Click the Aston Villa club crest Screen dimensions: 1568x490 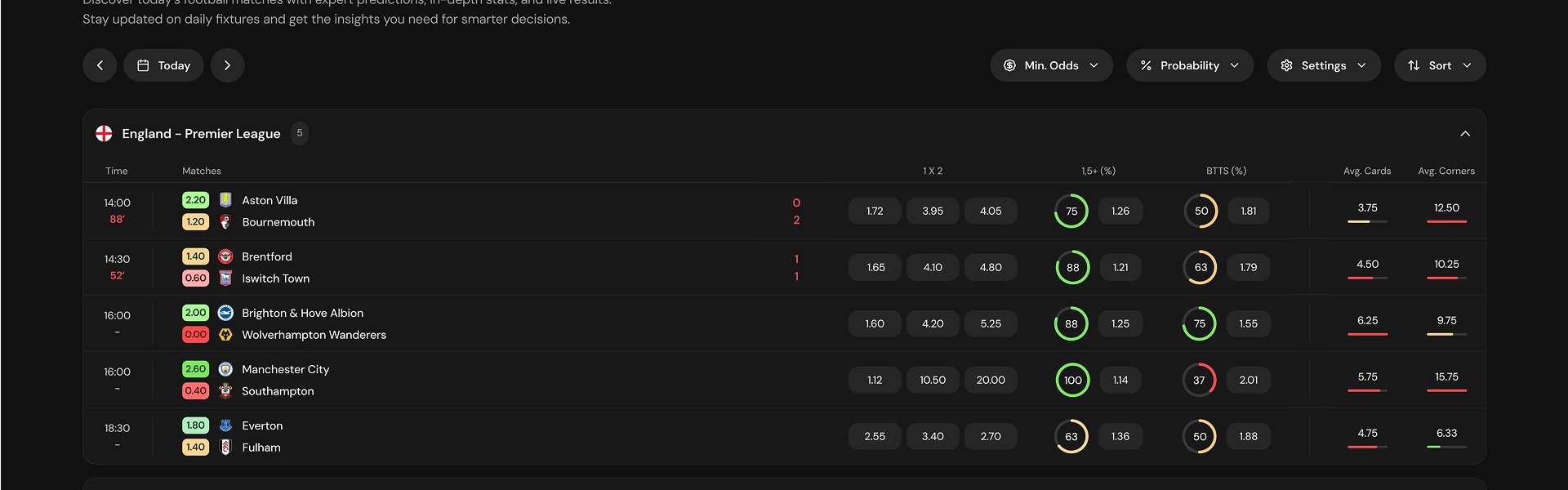(x=226, y=200)
